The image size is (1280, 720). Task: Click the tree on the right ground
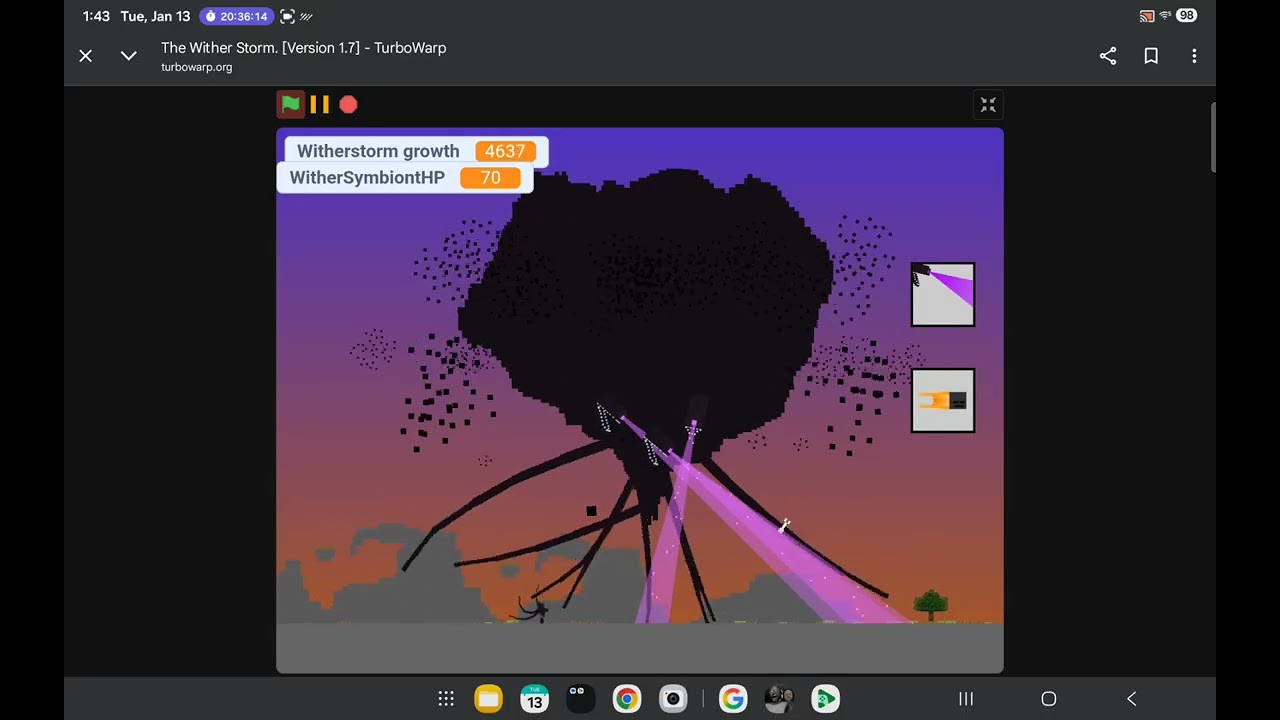pos(931,605)
